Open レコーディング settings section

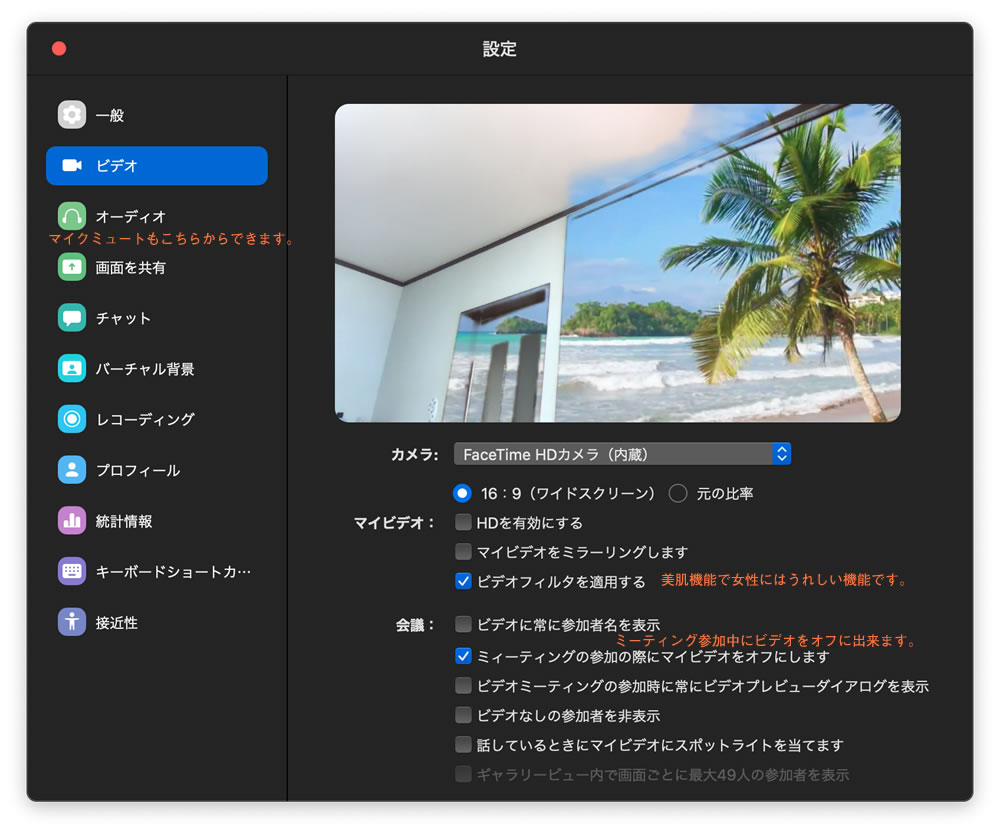156,419
